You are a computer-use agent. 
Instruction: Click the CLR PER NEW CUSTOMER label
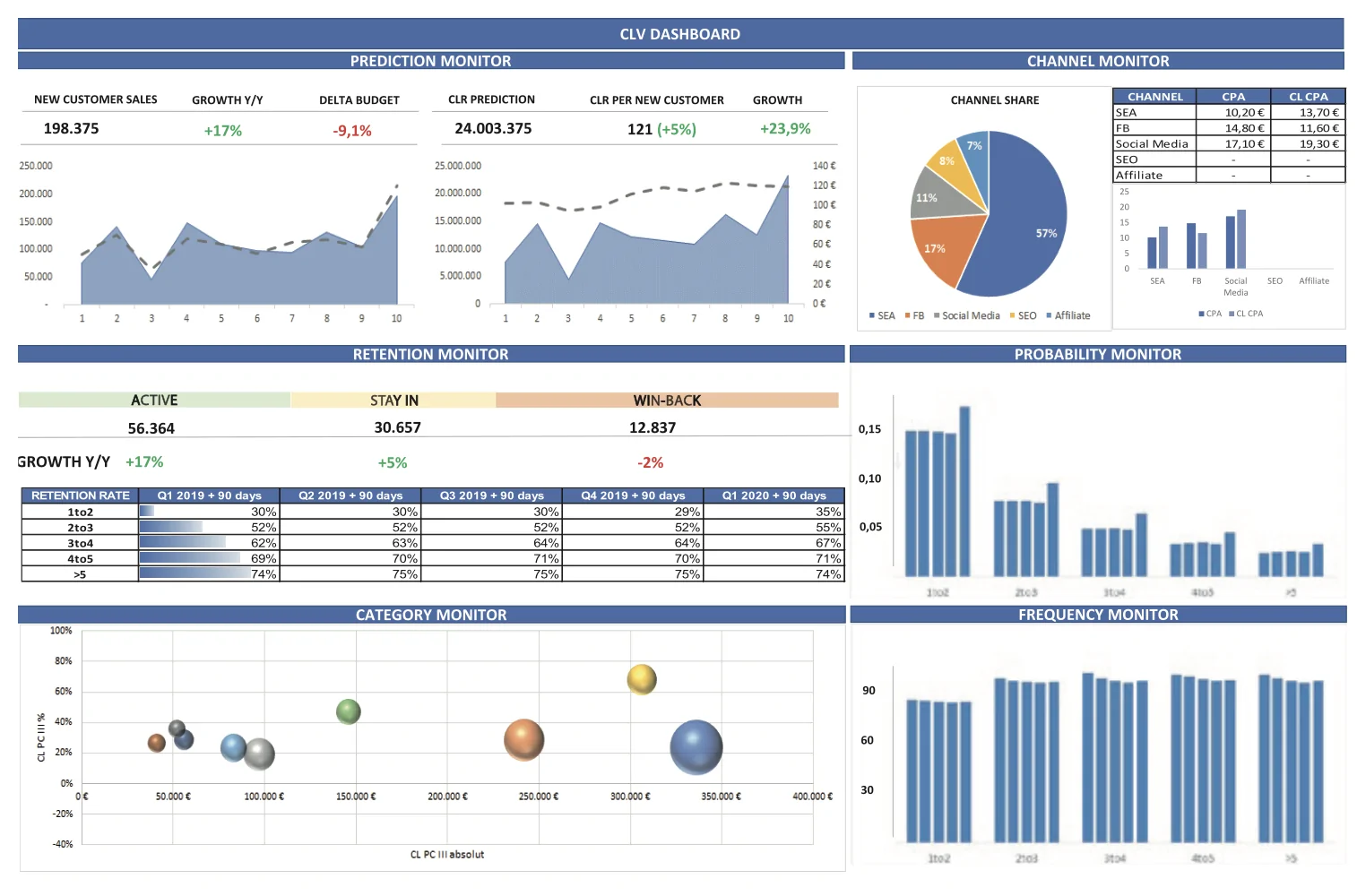click(x=657, y=100)
